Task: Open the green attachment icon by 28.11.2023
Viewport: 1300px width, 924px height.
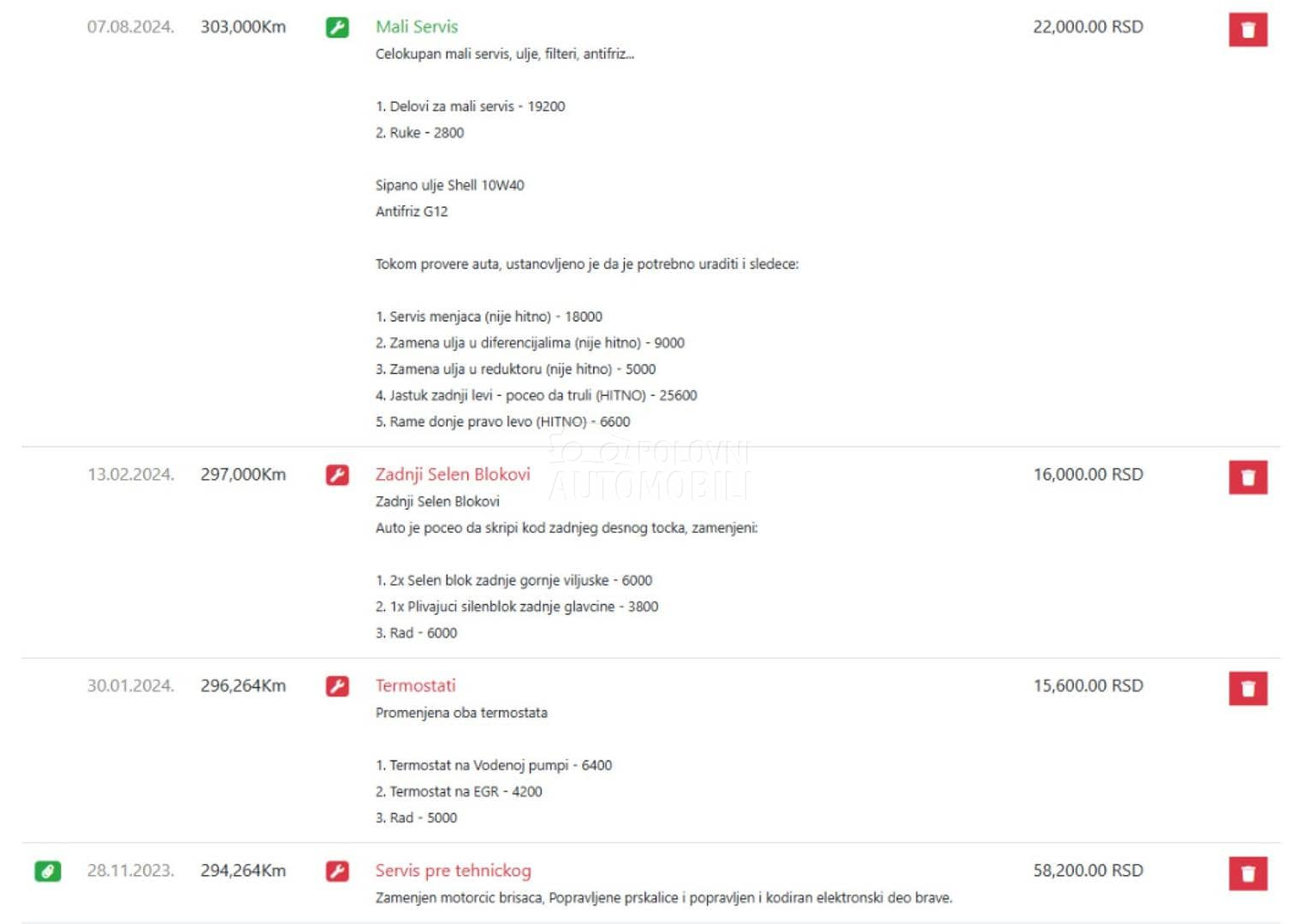Action: 48,871
